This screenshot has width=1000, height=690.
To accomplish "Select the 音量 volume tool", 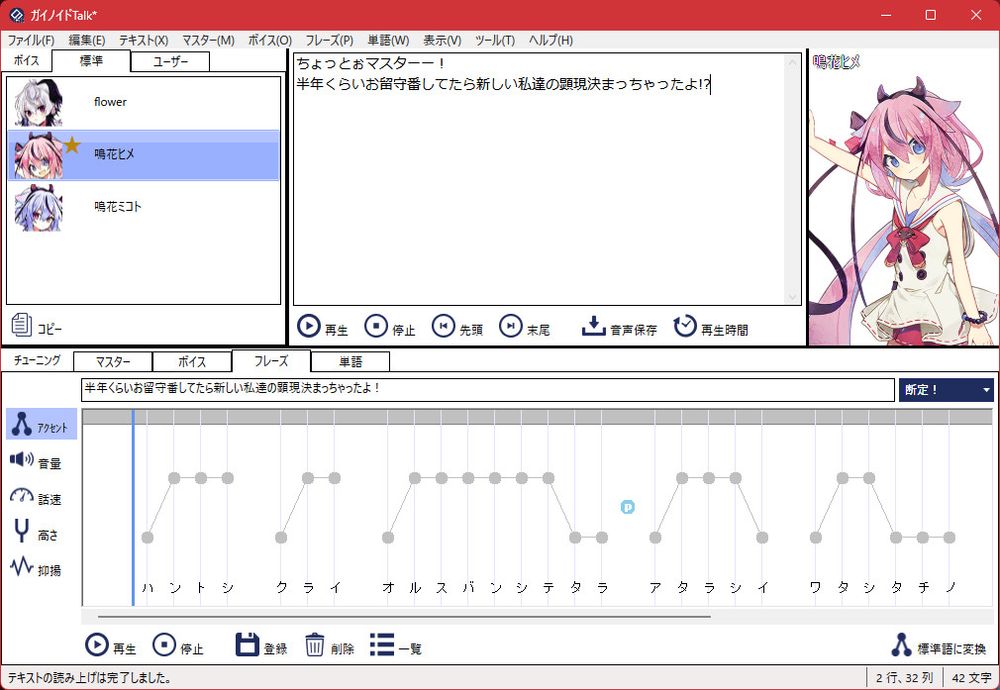I will [36, 461].
